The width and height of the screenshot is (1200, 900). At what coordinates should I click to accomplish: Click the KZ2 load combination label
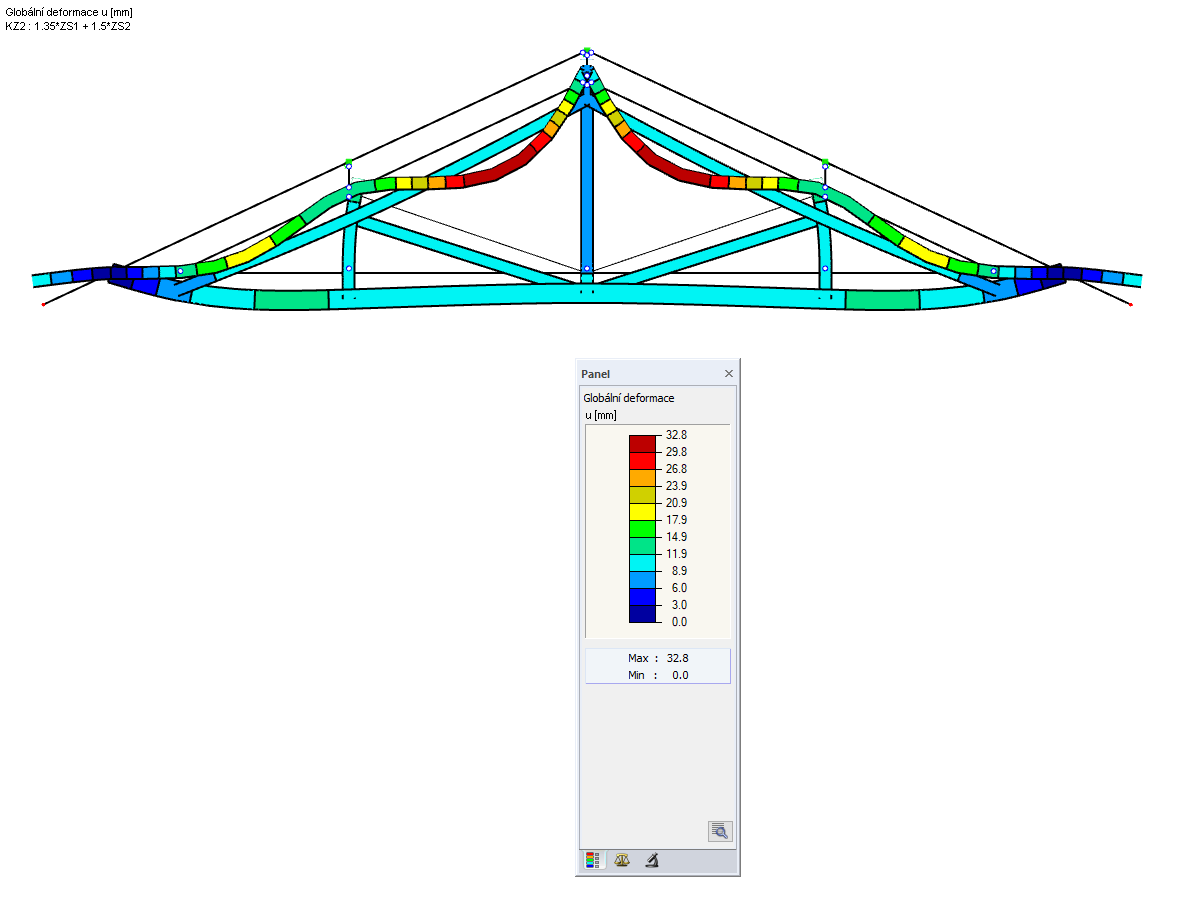click(68, 26)
